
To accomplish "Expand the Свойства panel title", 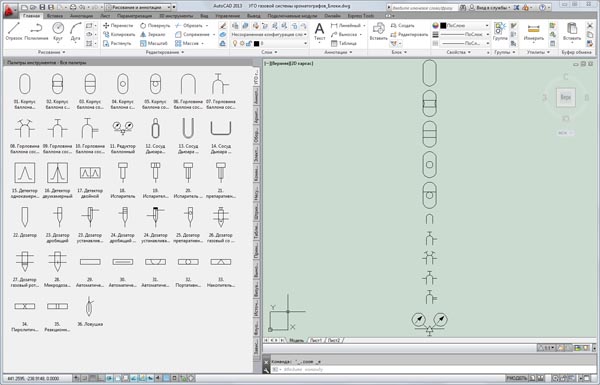I will tap(458, 52).
